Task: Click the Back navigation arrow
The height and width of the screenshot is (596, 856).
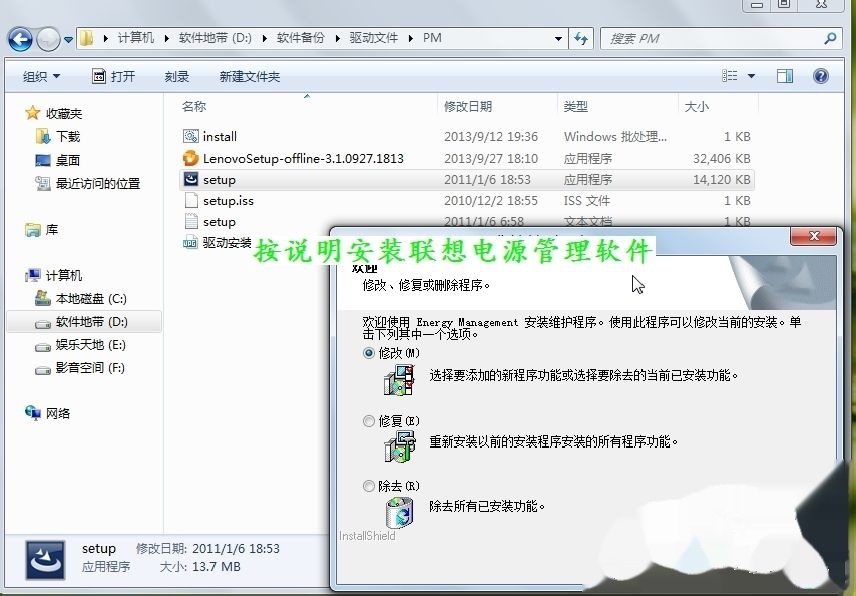Action: pos(20,39)
